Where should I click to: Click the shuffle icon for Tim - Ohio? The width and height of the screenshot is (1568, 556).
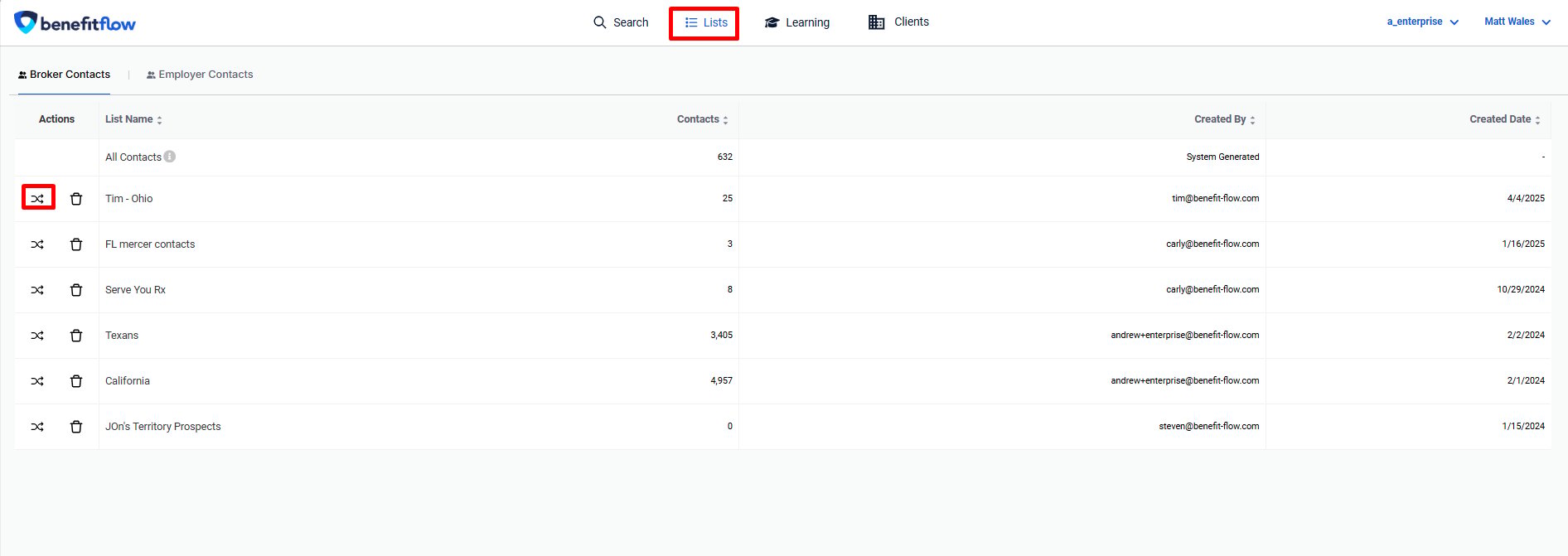[x=37, y=199]
